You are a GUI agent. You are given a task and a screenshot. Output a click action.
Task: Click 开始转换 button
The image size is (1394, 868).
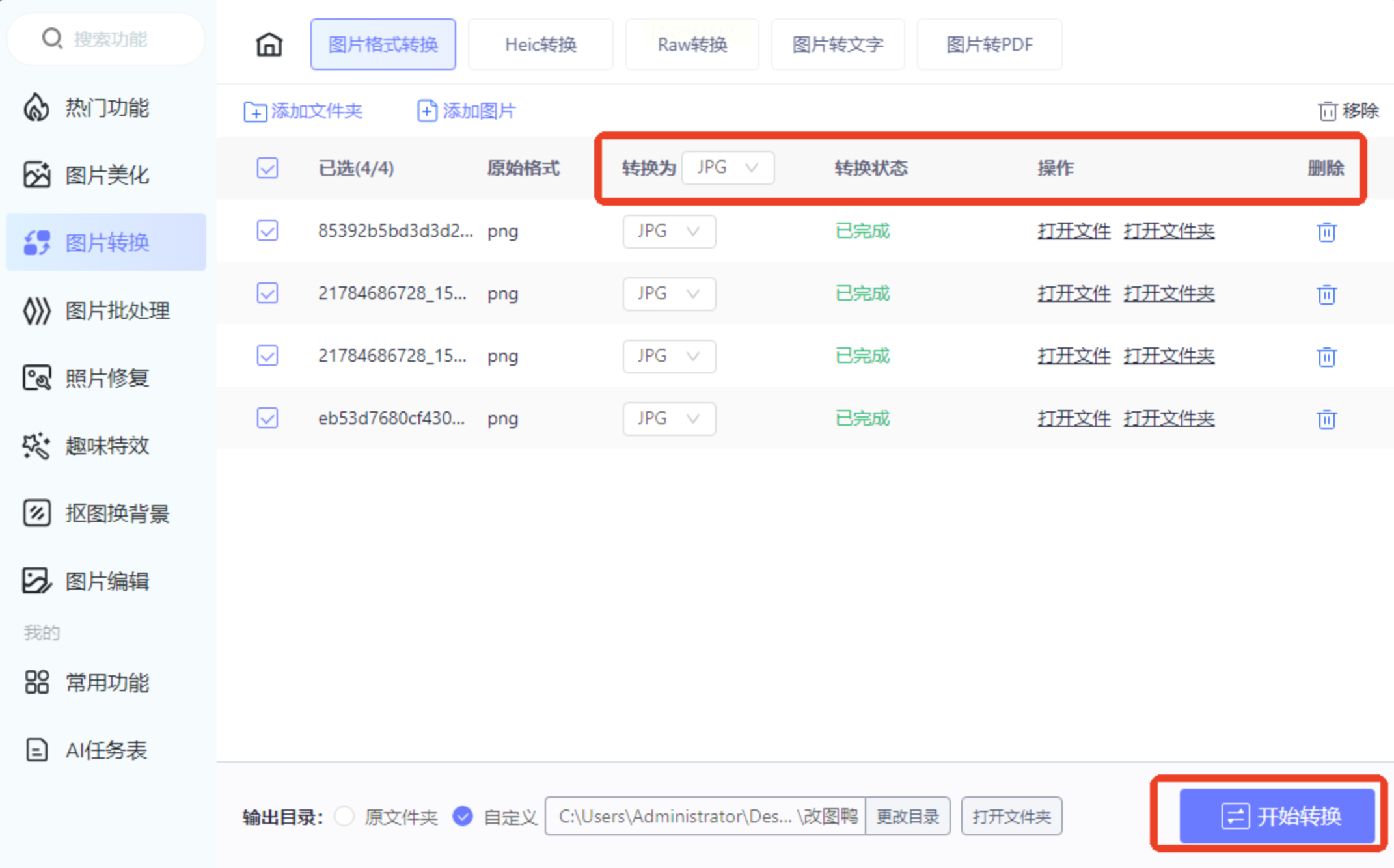pos(1277,815)
